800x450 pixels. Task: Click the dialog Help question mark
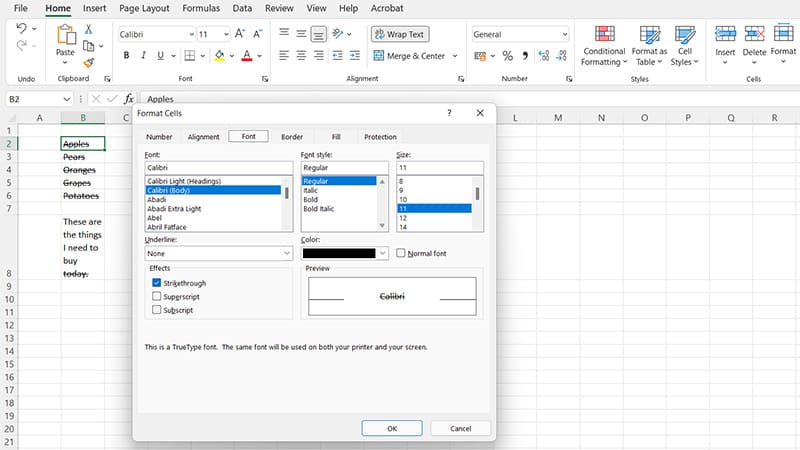point(449,113)
